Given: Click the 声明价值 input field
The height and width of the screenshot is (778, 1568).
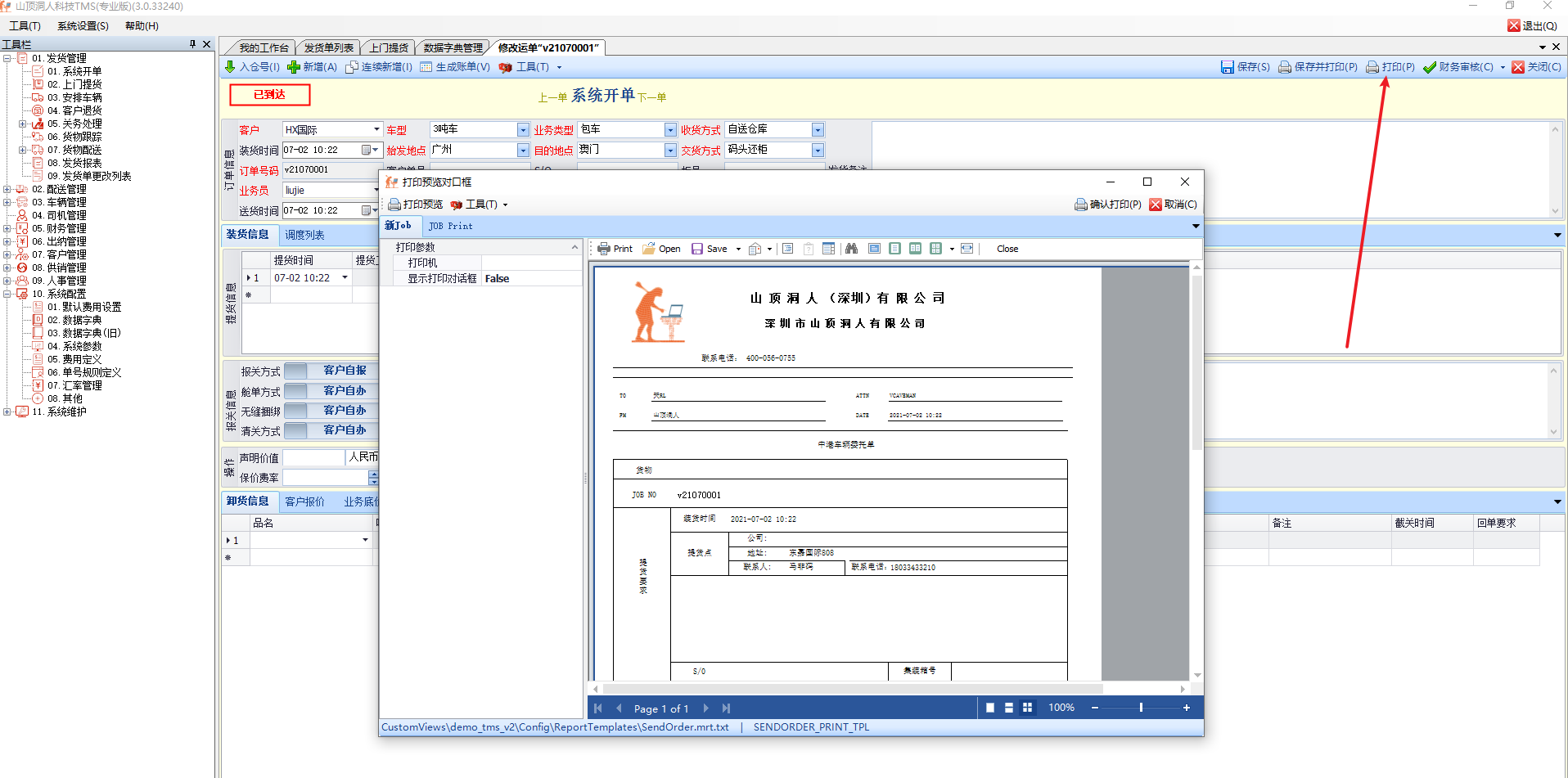Looking at the screenshot, I should pyautogui.click(x=313, y=457).
